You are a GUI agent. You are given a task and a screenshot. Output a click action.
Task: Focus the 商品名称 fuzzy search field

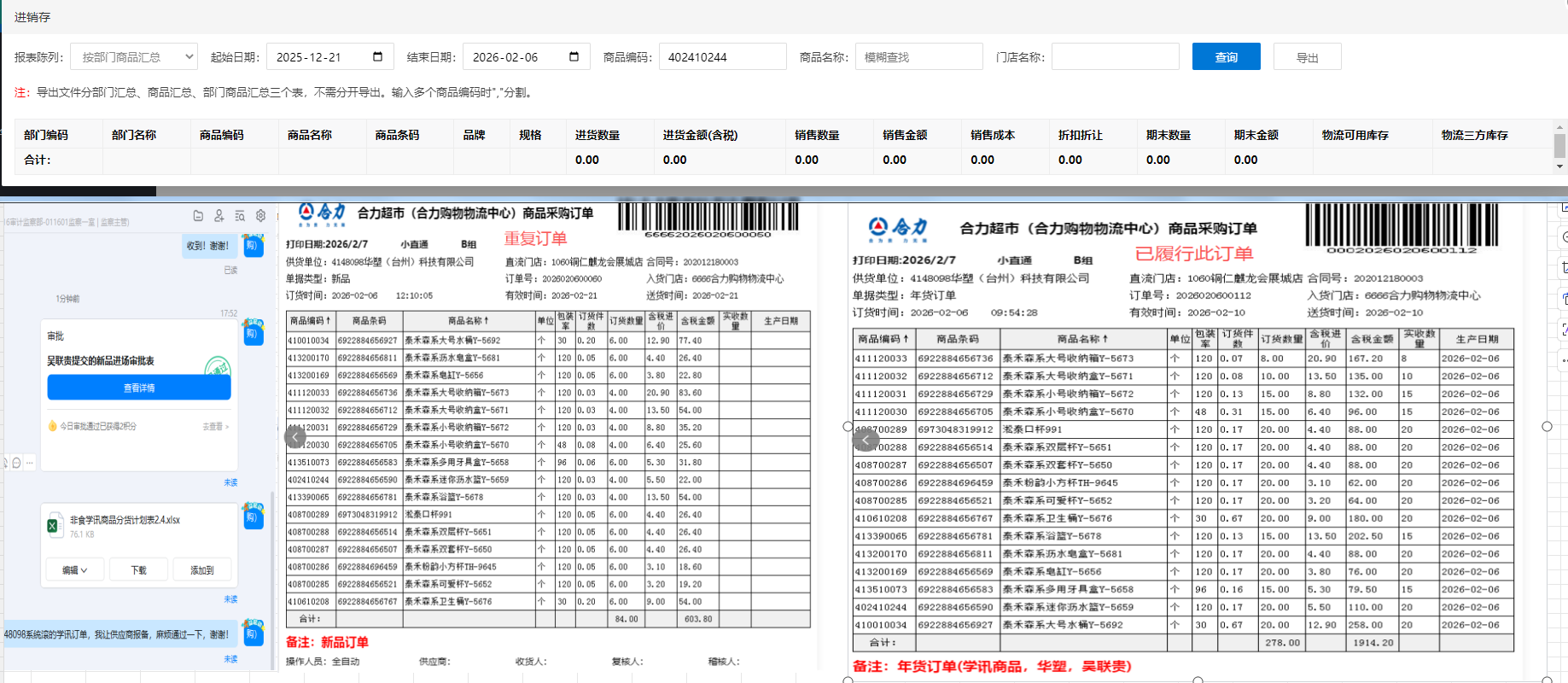[x=918, y=57]
